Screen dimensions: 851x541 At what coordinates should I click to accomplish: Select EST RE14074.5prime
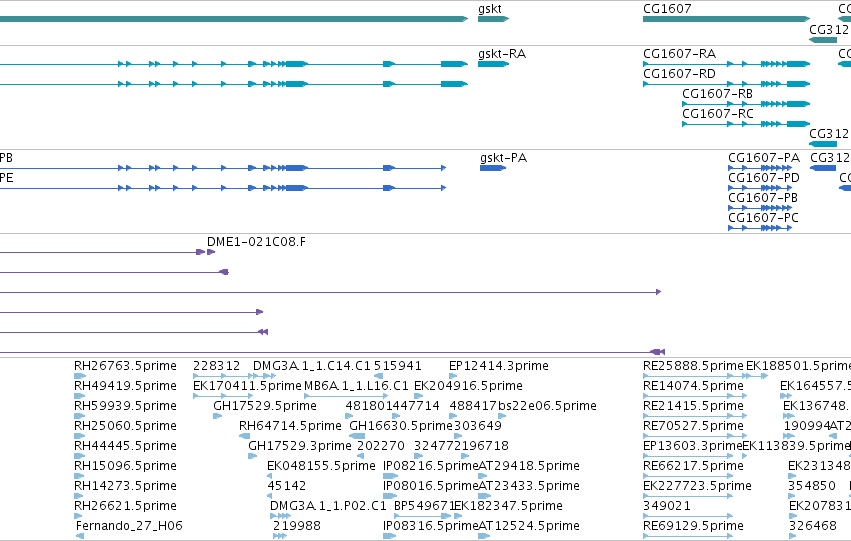point(693,386)
